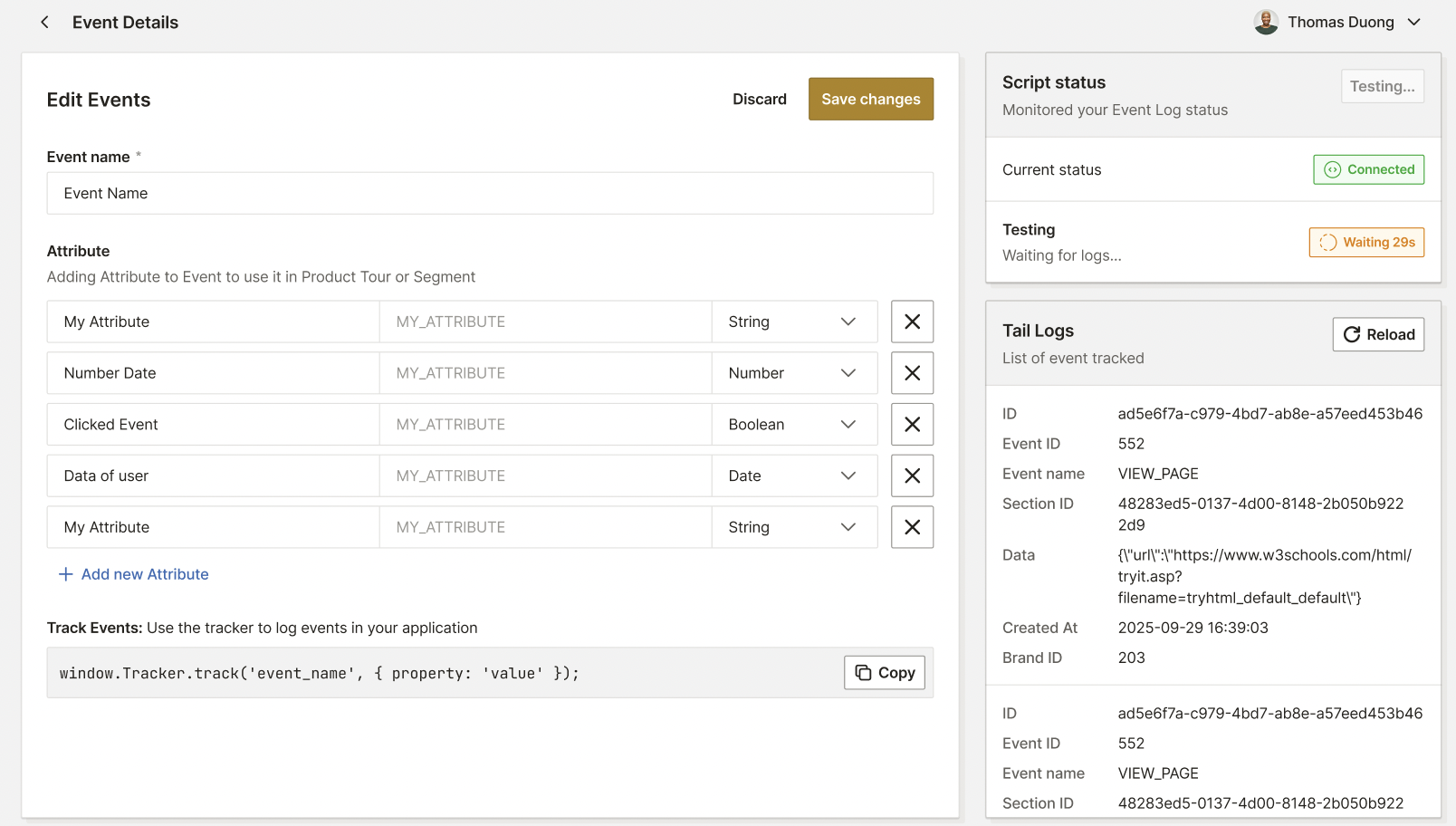Click the back arrow to leave Event Details
The height and width of the screenshot is (826, 1456).
[x=44, y=22]
